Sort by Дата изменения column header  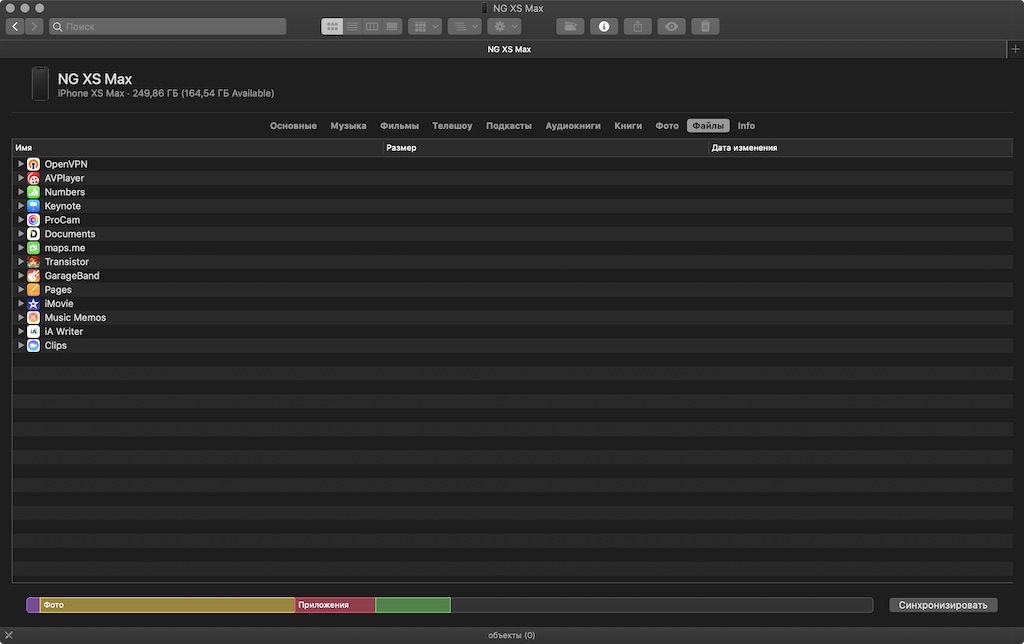(x=860, y=148)
